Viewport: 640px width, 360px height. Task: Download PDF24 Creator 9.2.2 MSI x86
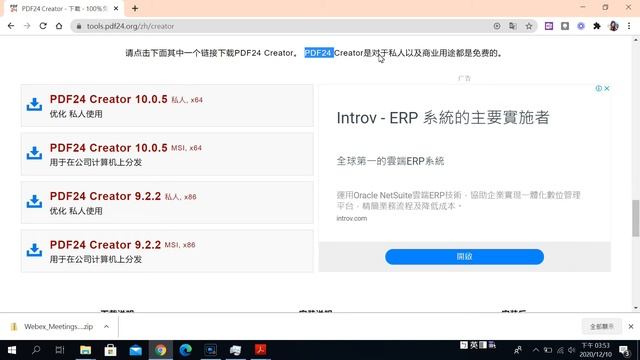click(x=167, y=251)
